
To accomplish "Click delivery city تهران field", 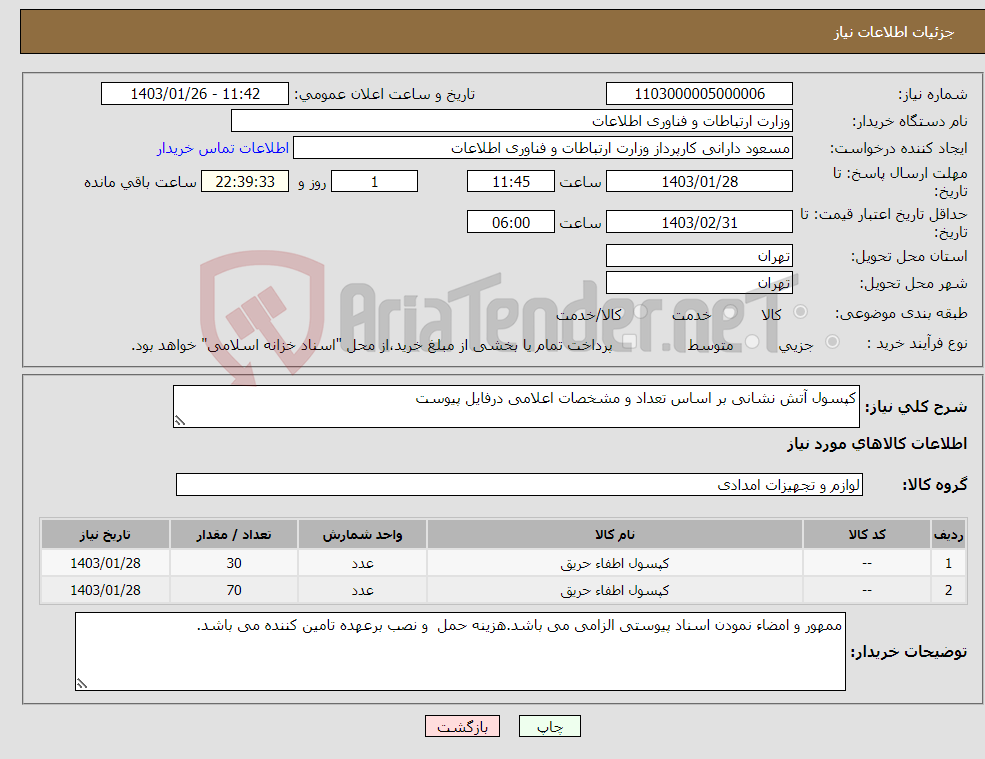I will (x=699, y=283).
